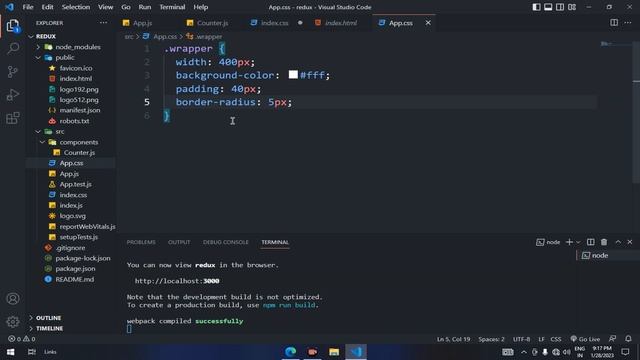
Task: Switch to the OUTPUT panel tab
Action: click(x=179, y=242)
